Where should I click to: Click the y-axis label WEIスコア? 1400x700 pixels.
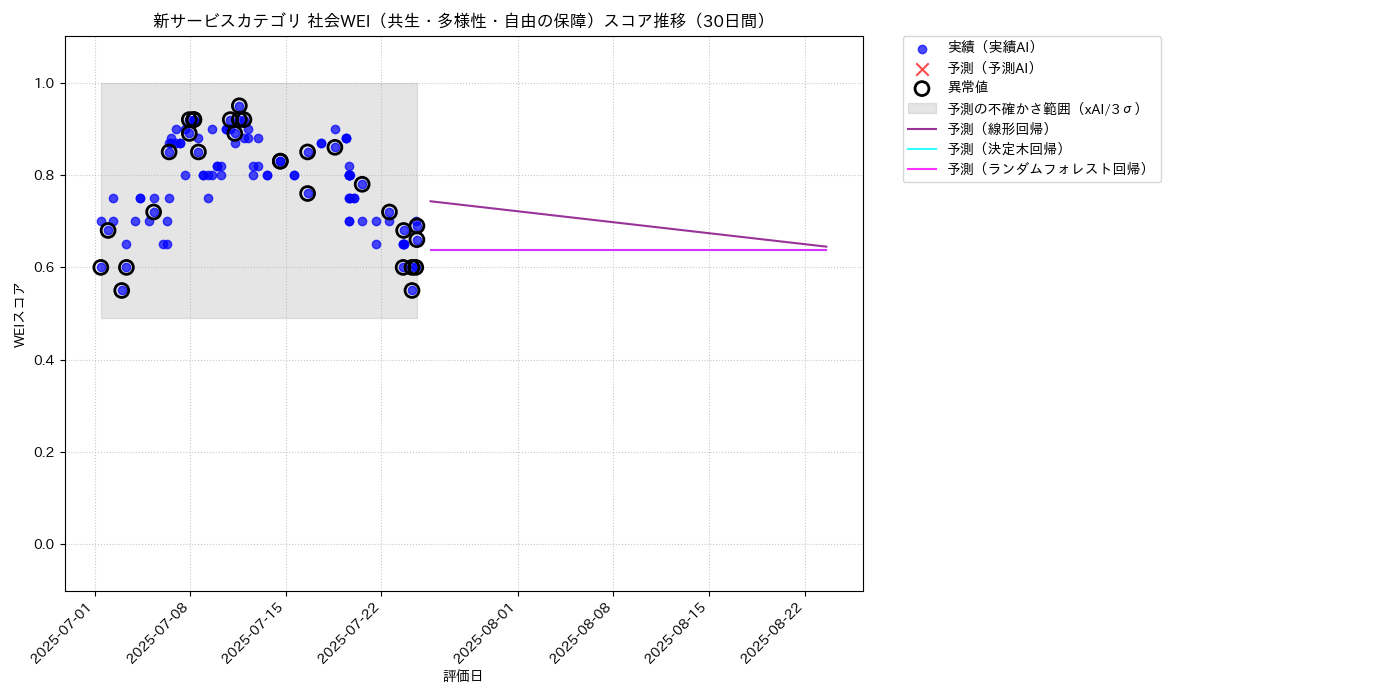[19, 315]
